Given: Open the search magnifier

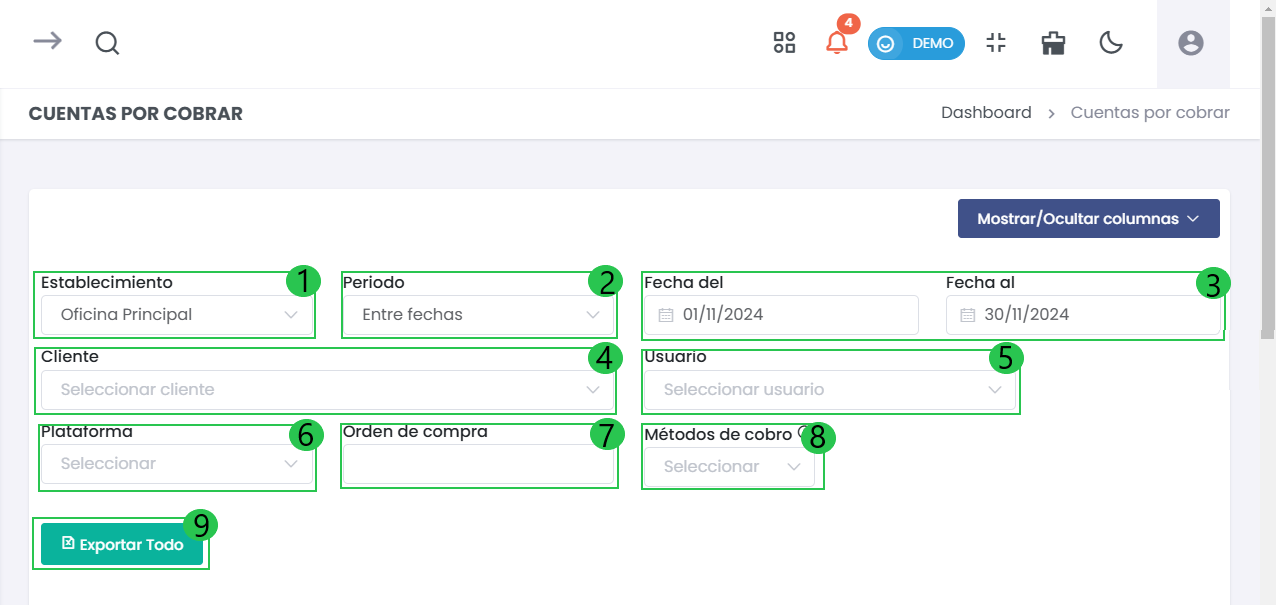Looking at the screenshot, I should 107,43.
